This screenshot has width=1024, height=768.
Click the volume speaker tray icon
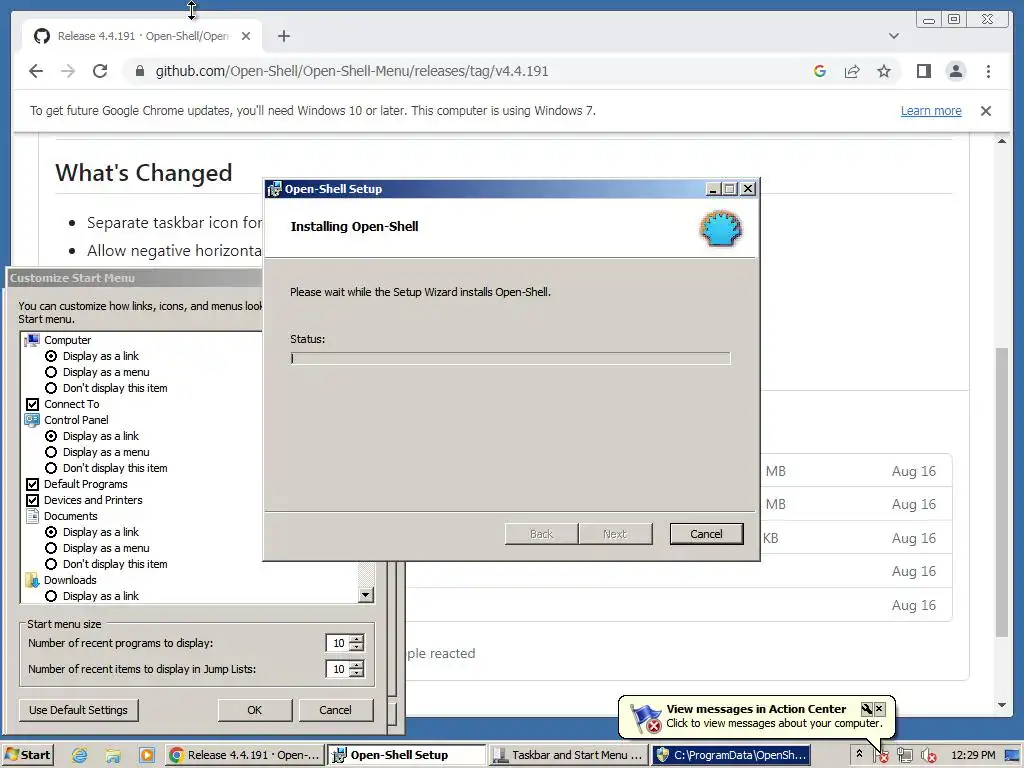click(928, 756)
